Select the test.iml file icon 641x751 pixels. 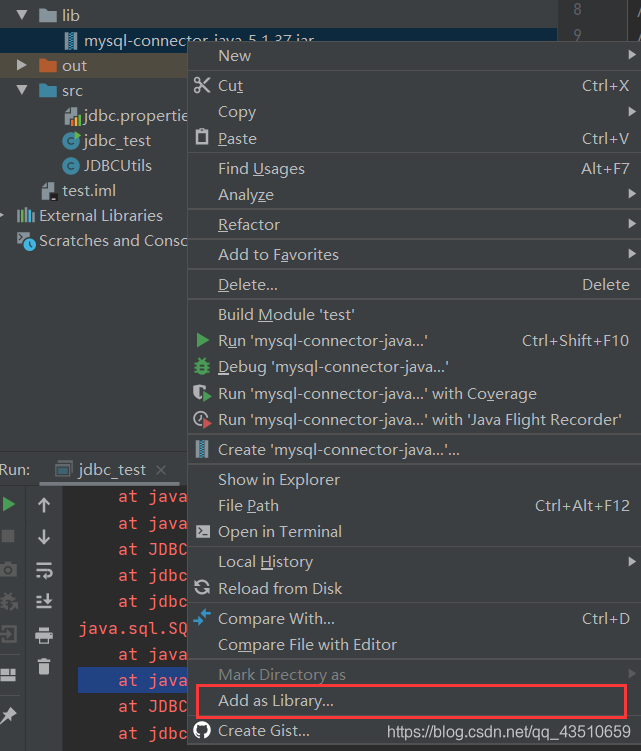click(x=49, y=191)
